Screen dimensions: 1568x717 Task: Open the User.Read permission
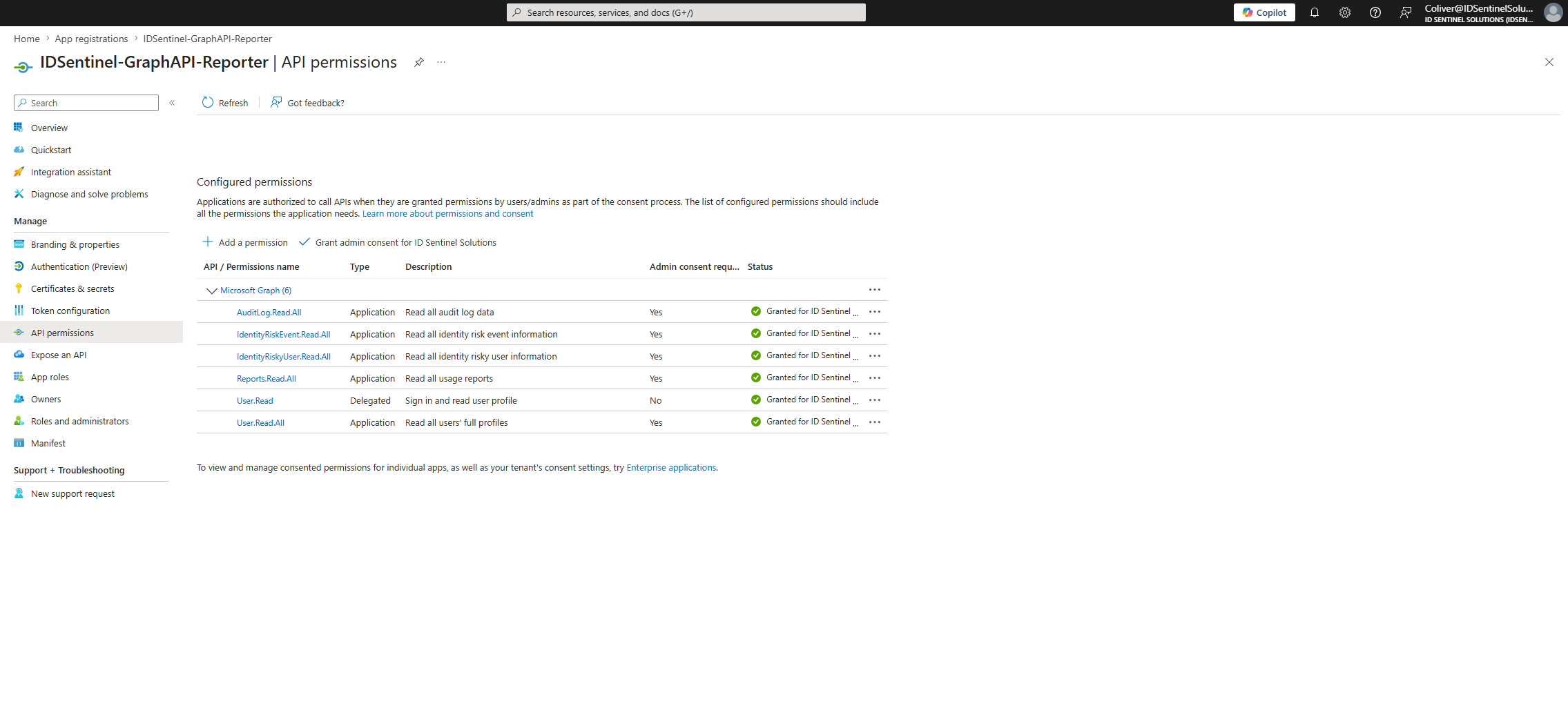255,401
